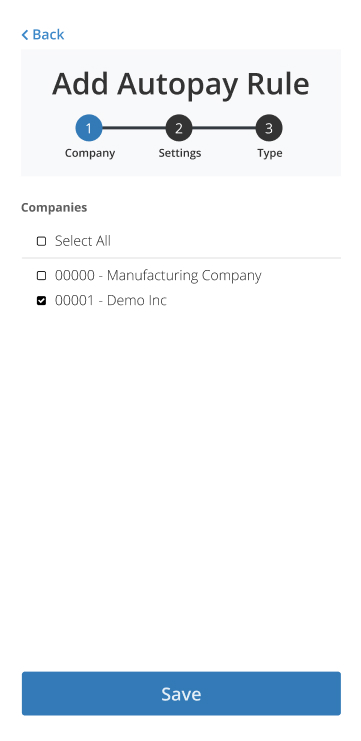Viewport: 361px width, 741px height.
Task: Save the autopay rule
Action: coord(181,693)
